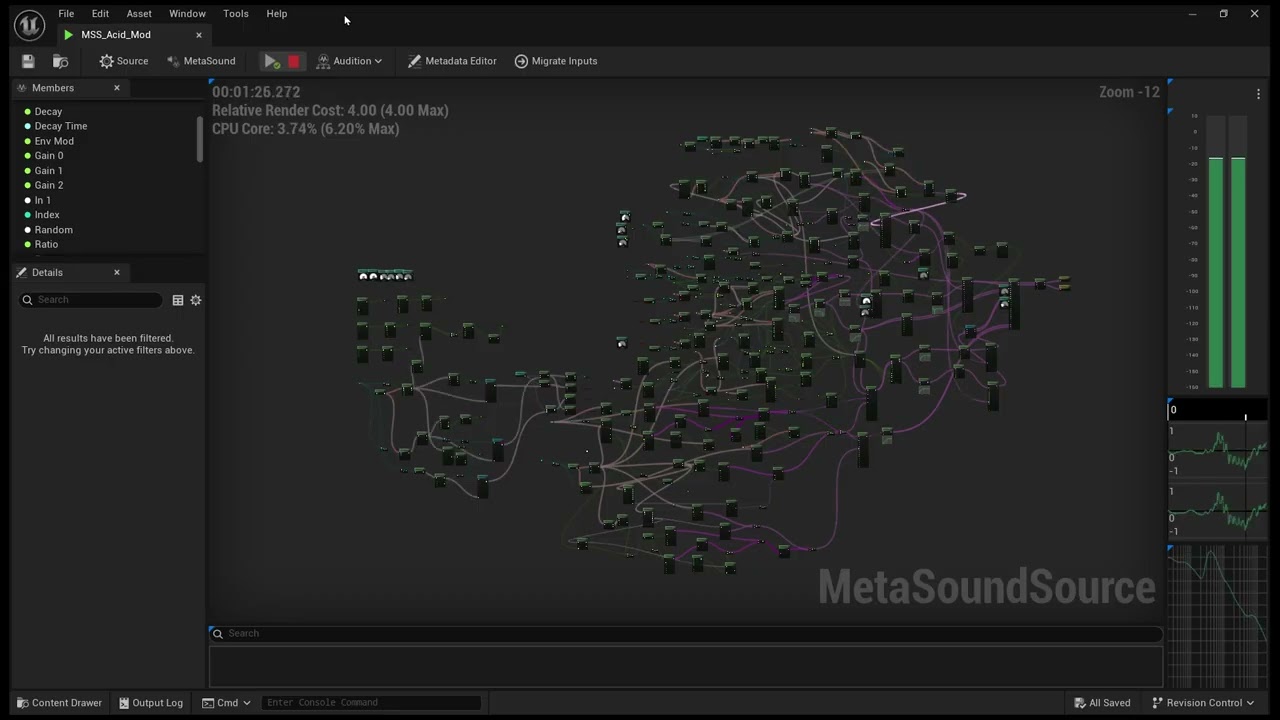The width and height of the screenshot is (1280, 720).
Task: Open the Help menu
Action: (x=277, y=13)
